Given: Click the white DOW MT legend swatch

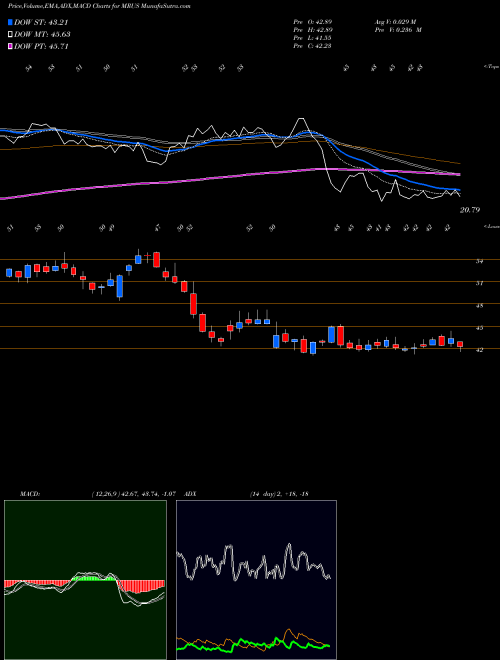Looking at the screenshot, I should click(x=10, y=35).
